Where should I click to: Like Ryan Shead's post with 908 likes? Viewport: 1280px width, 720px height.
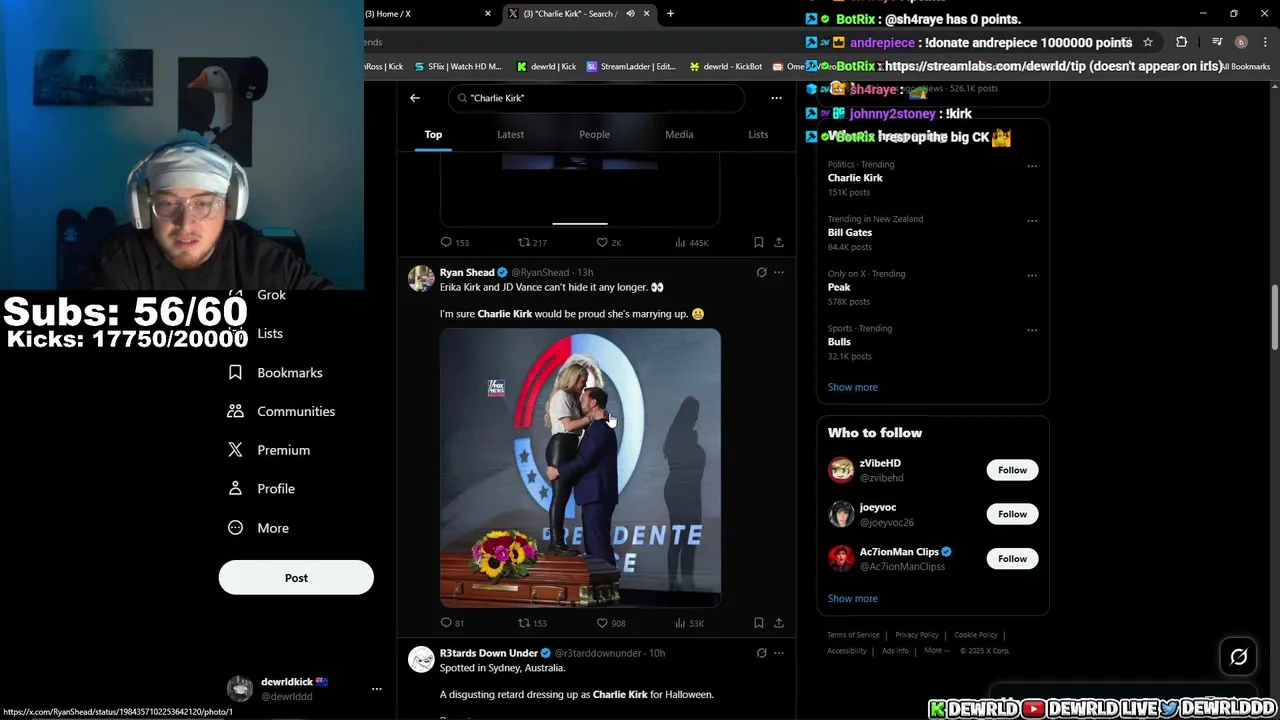pos(602,623)
